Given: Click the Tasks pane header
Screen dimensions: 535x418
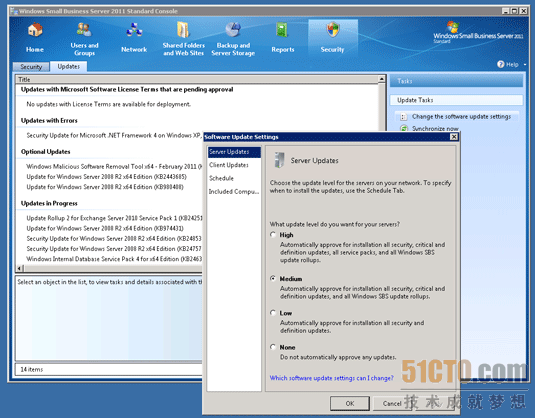Looking at the screenshot, I should click(x=456, y=81).
